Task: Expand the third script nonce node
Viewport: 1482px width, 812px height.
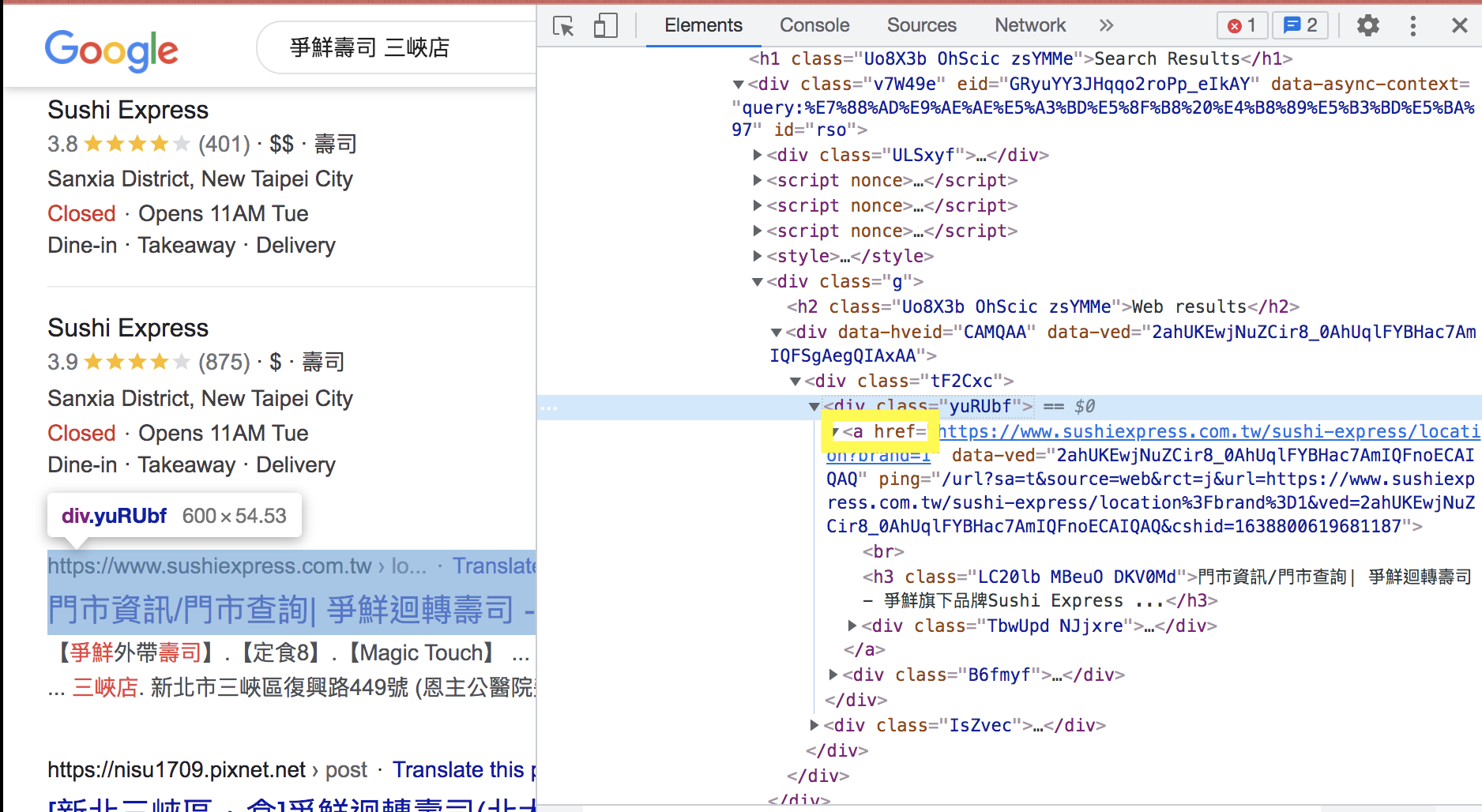Action: pyautogui.click(x=758, y=231)
